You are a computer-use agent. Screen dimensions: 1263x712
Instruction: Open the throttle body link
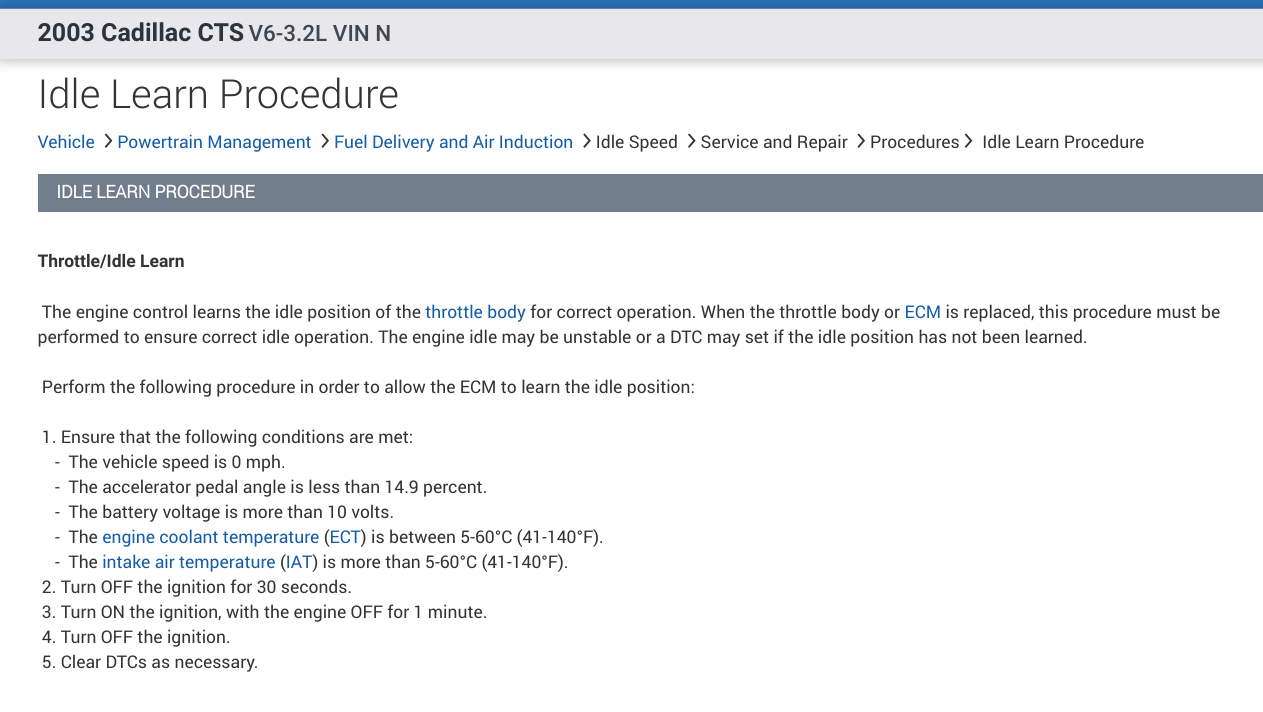click(475, 312)
